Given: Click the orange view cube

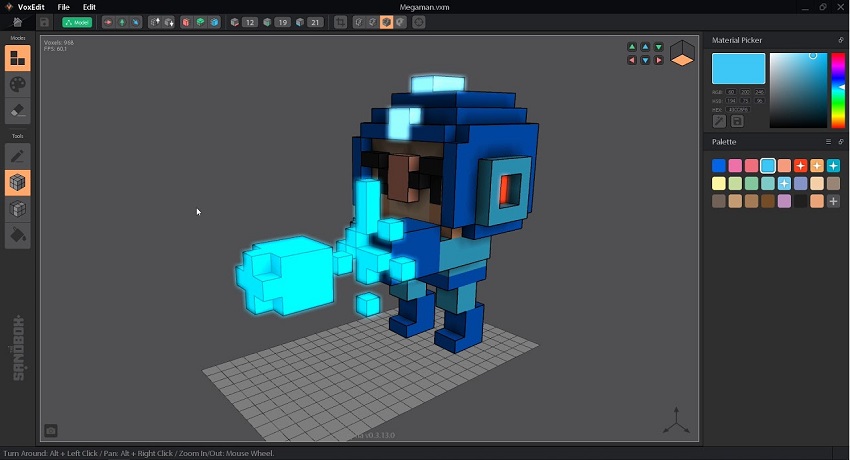Looking at the screenshot, I should coord(682,53).
